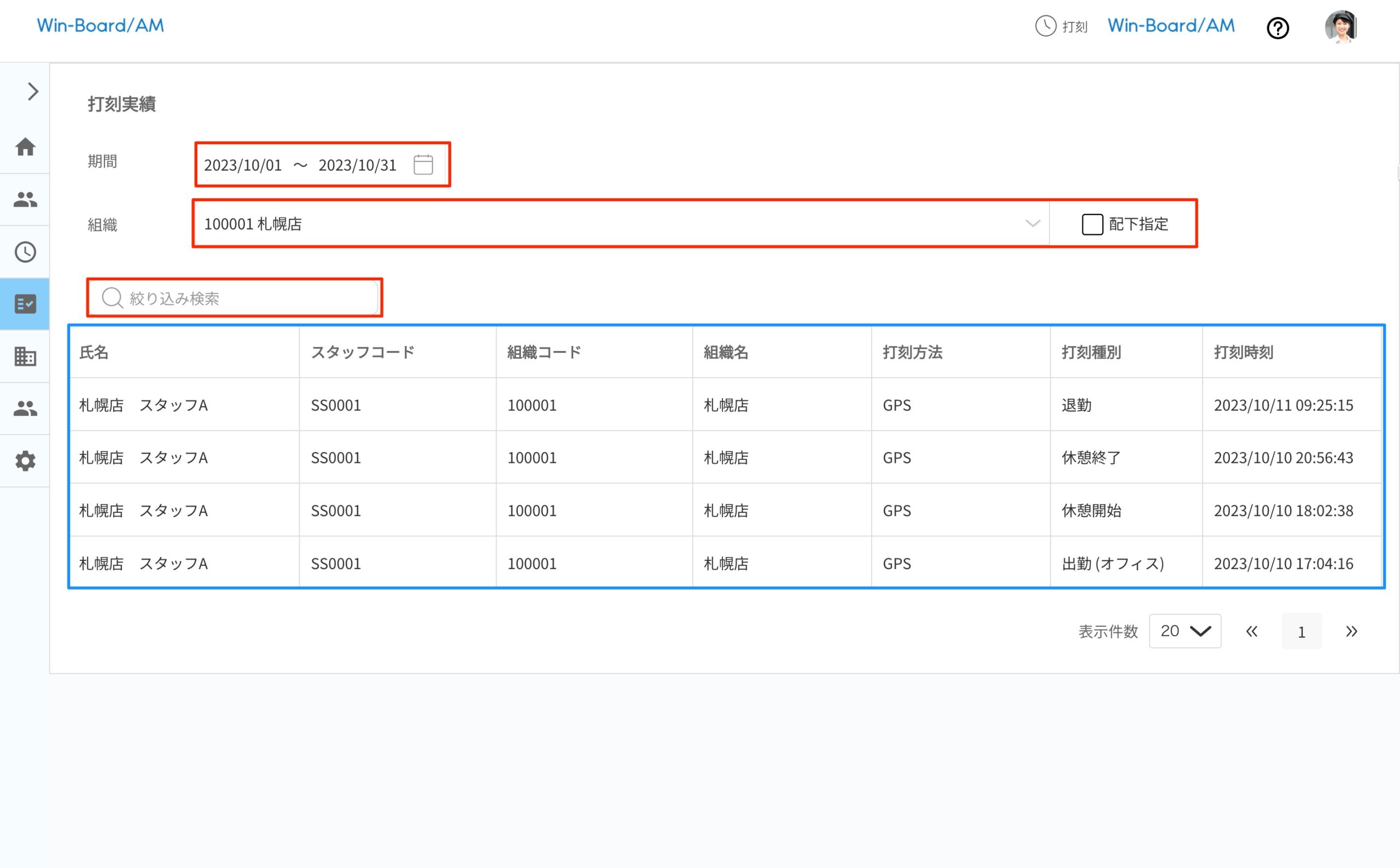Click the settings gear sidebar icon

tap(25, 461)
